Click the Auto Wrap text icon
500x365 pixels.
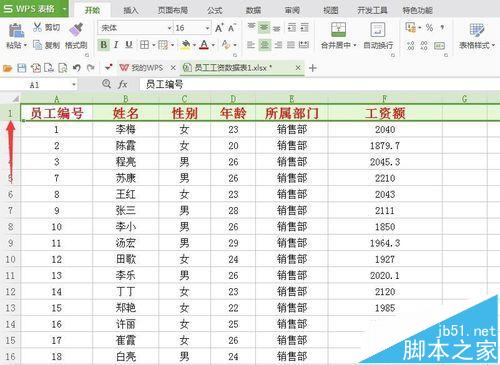coord(378,29)
